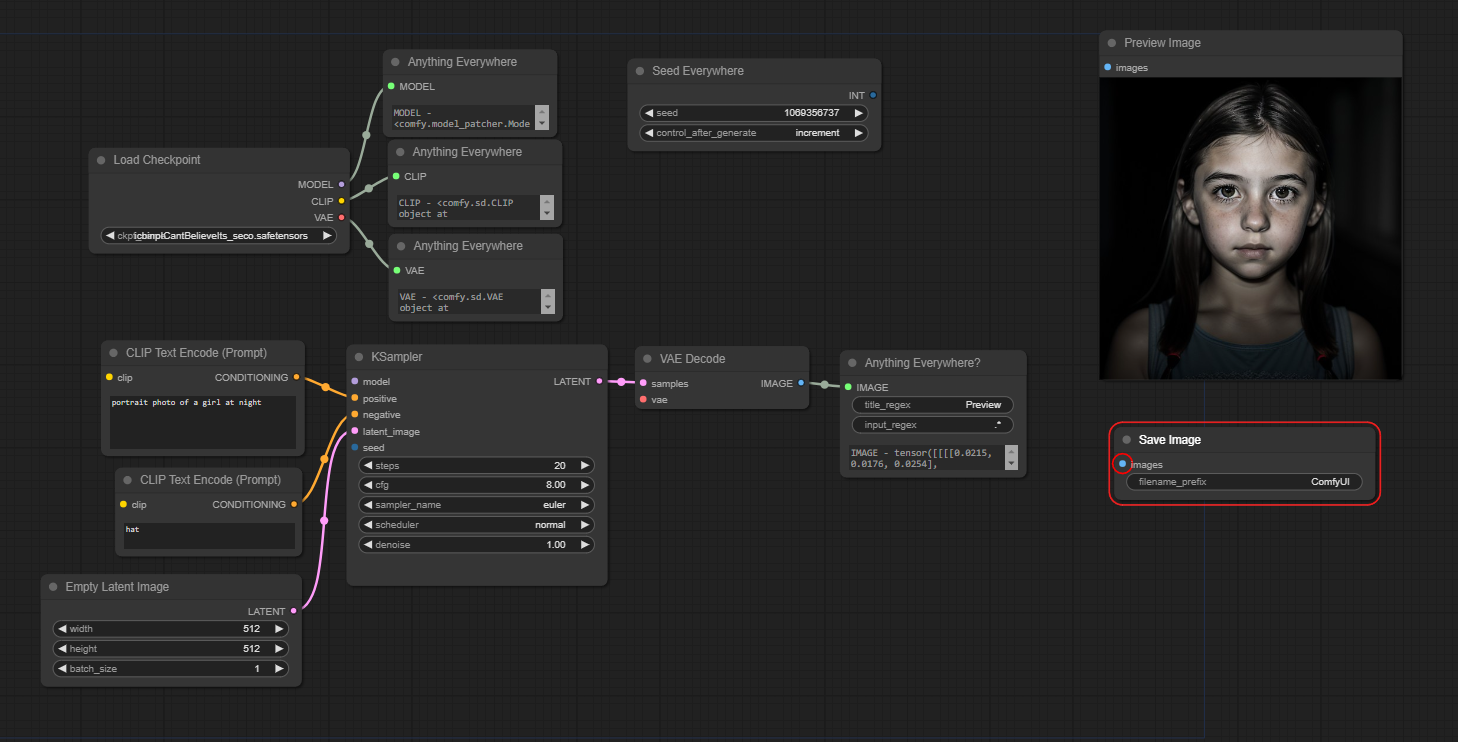Click the Seed Everywhere INT output socket

873,95
